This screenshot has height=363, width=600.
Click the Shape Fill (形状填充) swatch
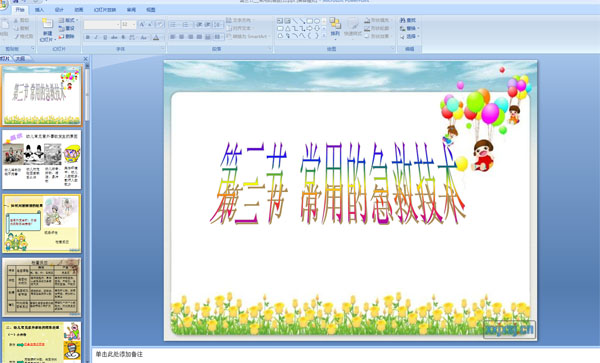[367, 20]
